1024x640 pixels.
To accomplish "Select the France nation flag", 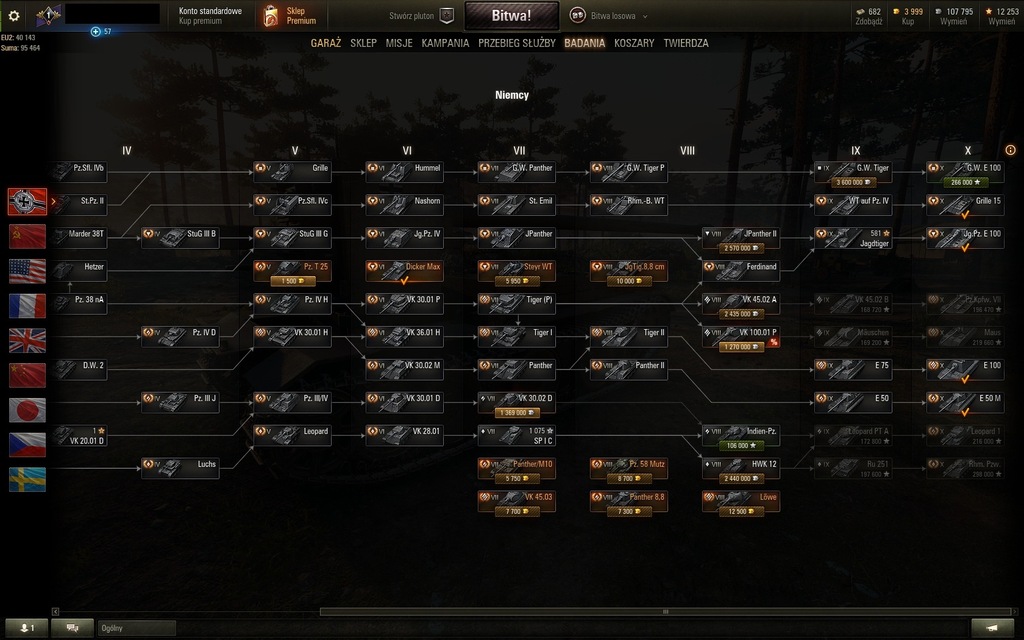I will [x=27, y=306].
